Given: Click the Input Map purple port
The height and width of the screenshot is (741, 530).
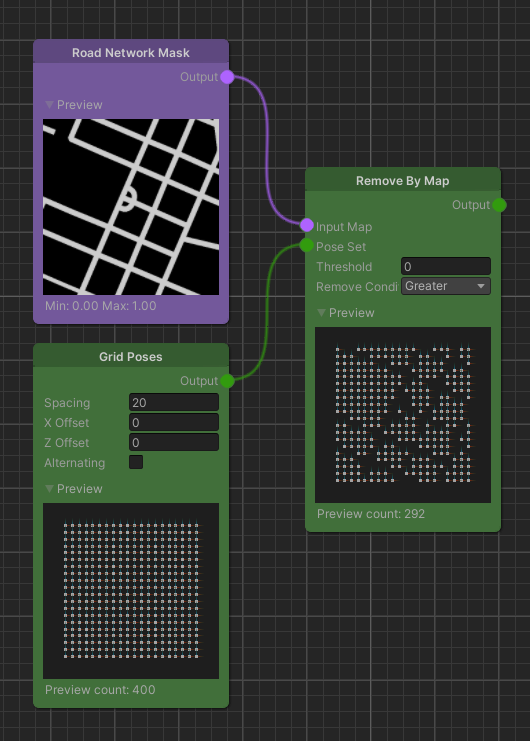Looking at the screenshot, I should click(x=307, y=225).
